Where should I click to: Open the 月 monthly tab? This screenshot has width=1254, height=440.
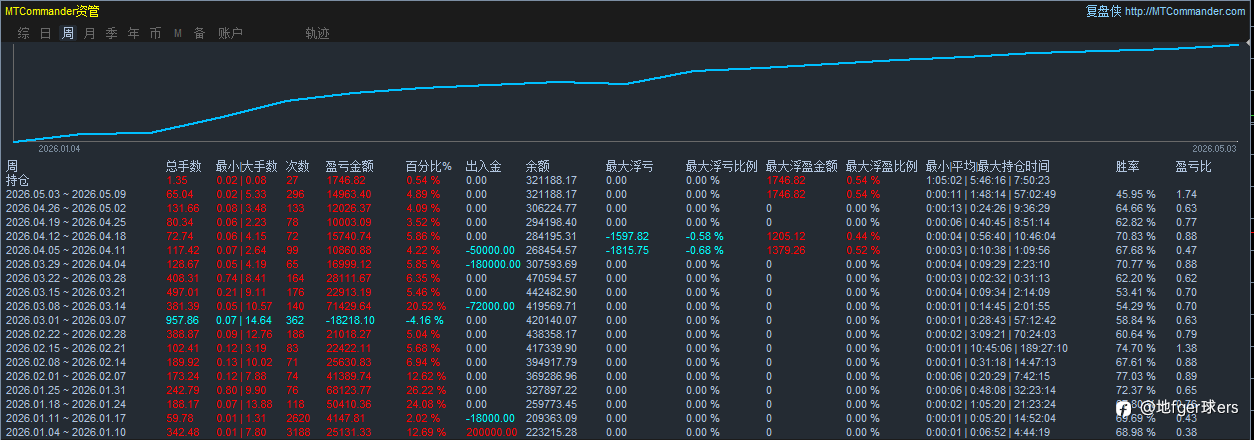tap(90, 33)
